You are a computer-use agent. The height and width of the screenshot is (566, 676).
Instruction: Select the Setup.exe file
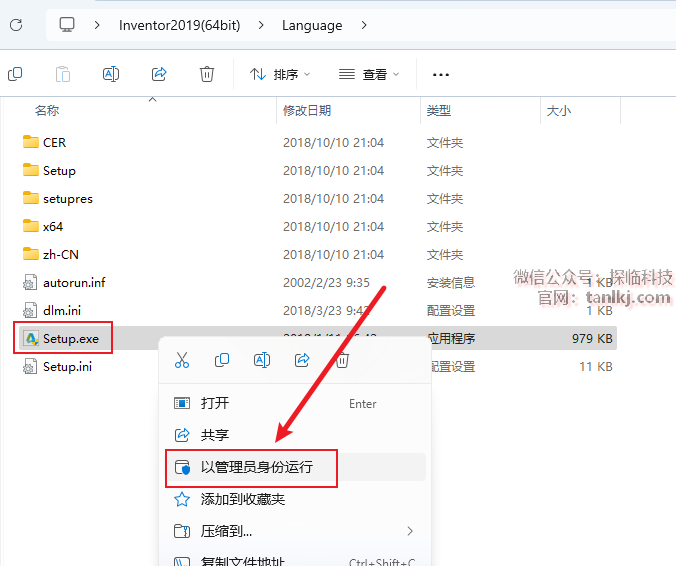71,339
